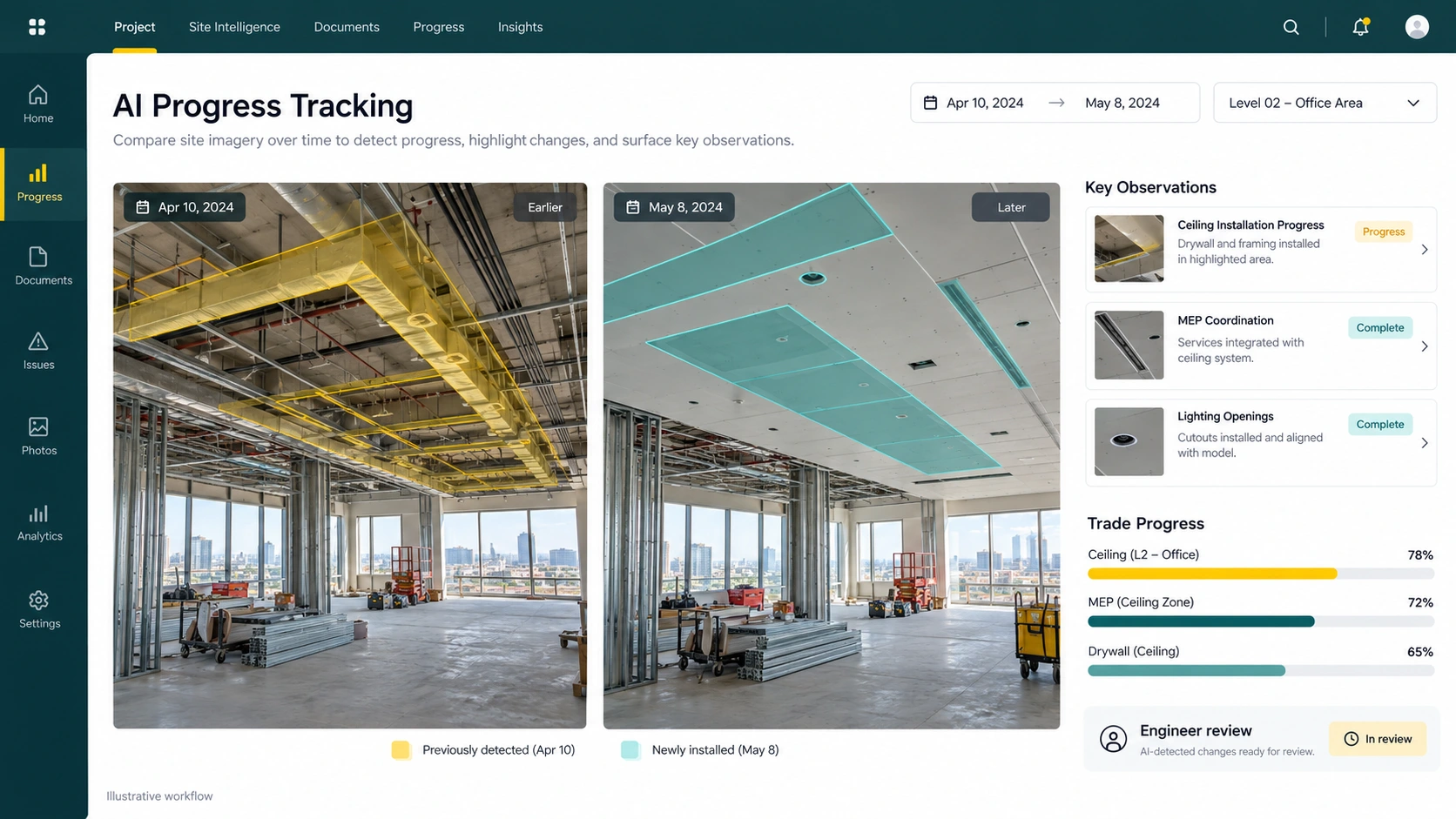The image size is (1456, 819).
Task: Click the calendar icon in date range
Action: (930, 103)
